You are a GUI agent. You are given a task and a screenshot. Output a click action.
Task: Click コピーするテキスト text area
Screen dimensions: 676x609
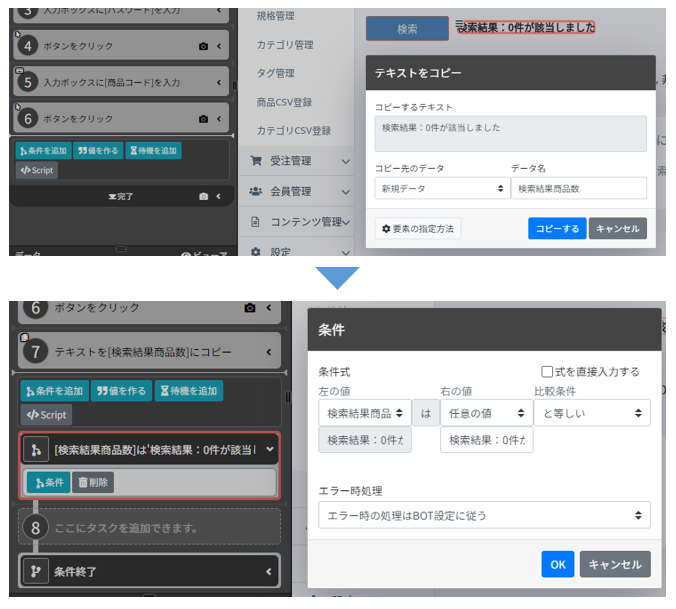click(510, 134)
